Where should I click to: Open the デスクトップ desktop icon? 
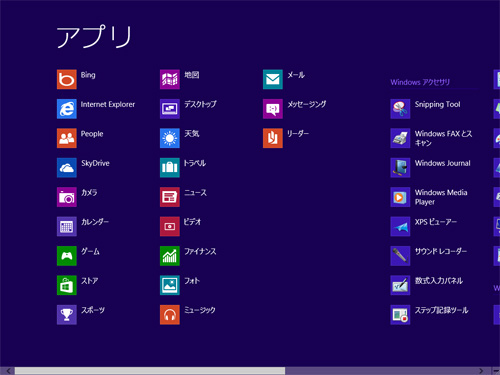point(170,109)
